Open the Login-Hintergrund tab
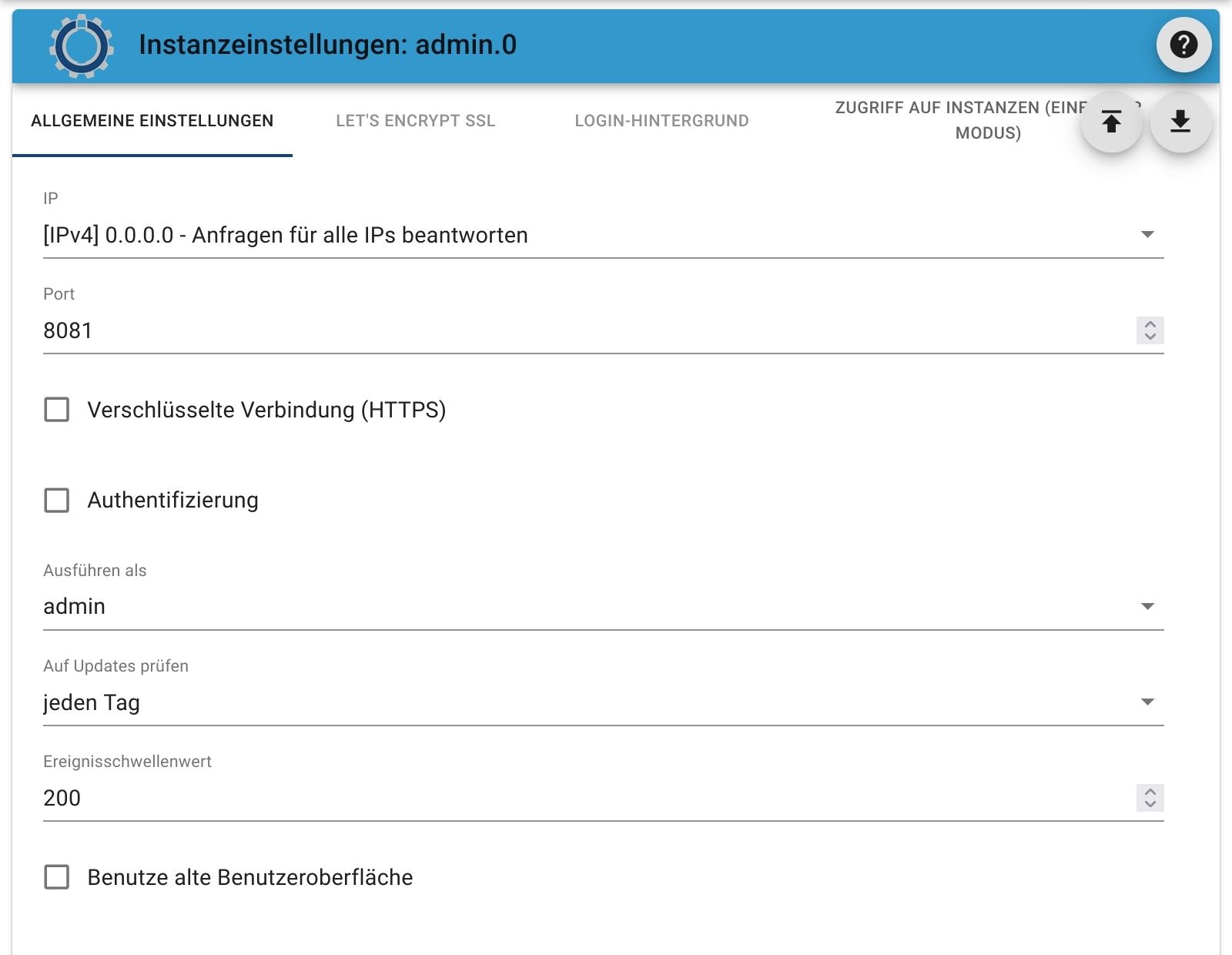Viewport: 1232px width, 955px height. click(x=661, y=121)
